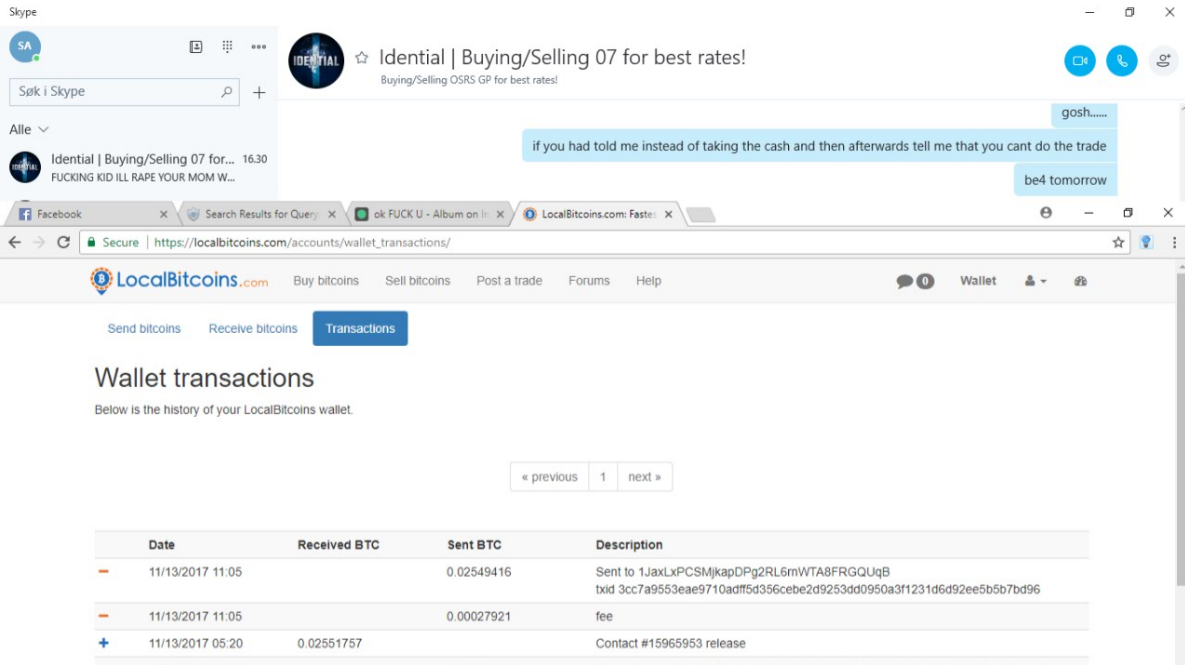Click the Secure padlock site info

pyautogui.click(x=113, y=243)
